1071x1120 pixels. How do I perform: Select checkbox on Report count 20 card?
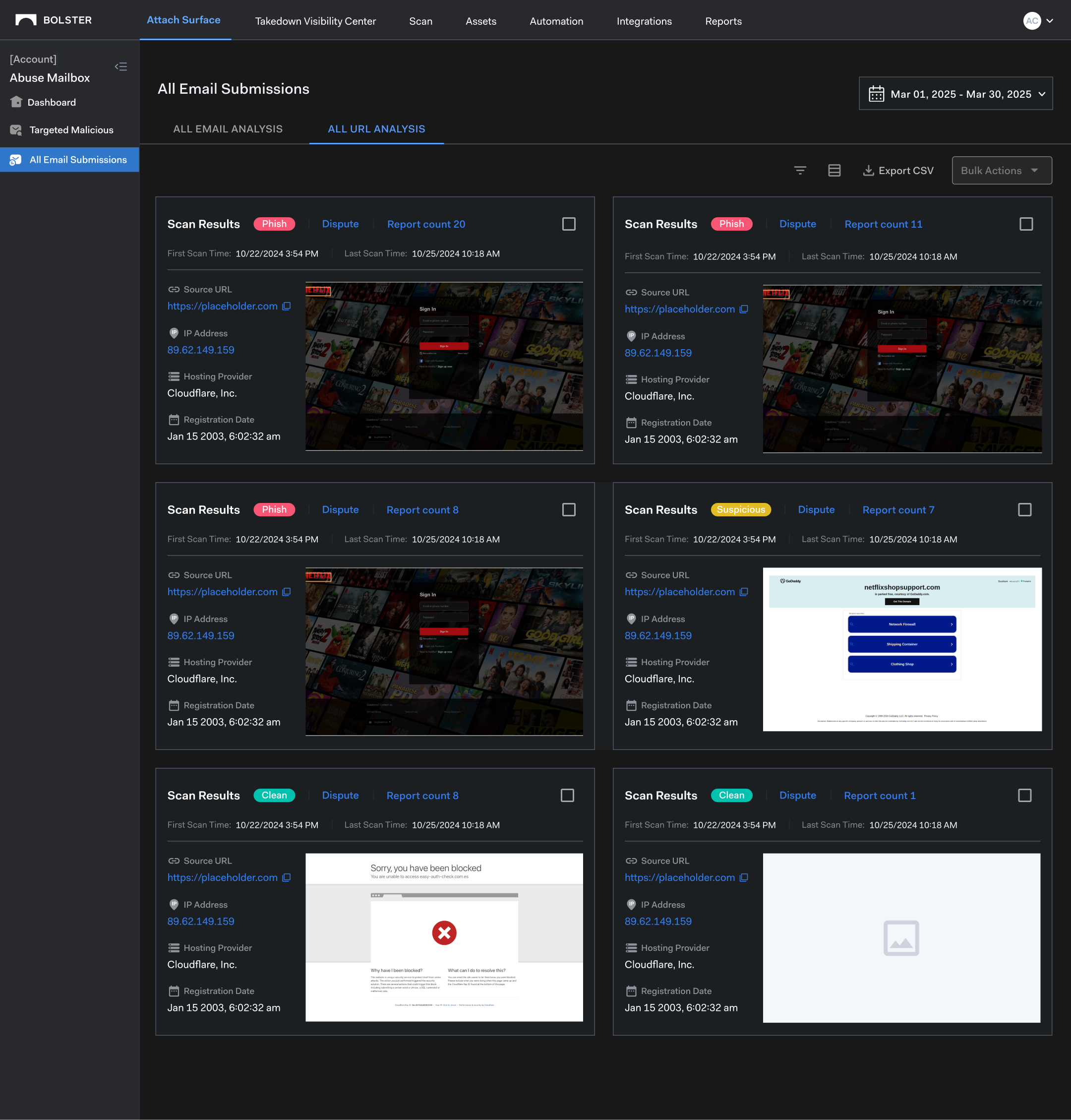569,224
